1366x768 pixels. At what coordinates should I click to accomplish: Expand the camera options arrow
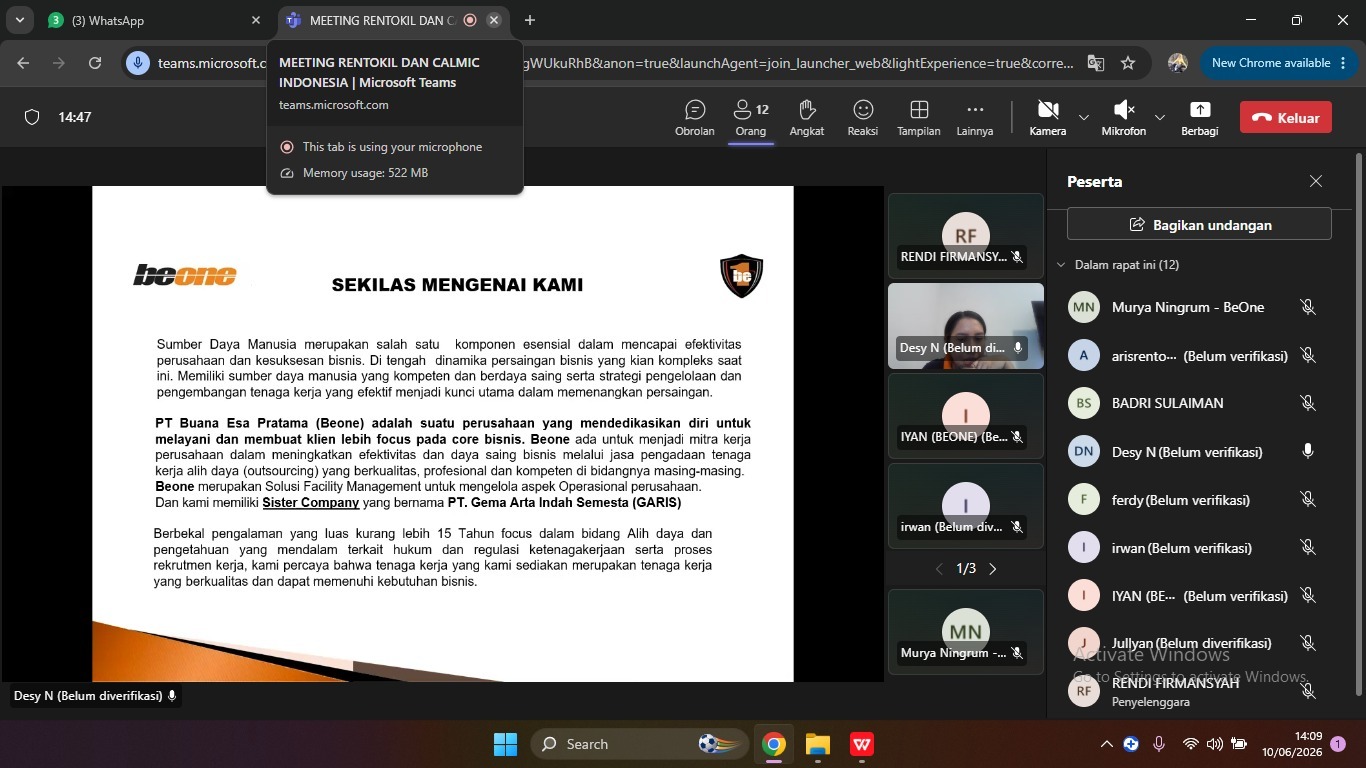click(x=1083, y=118)
